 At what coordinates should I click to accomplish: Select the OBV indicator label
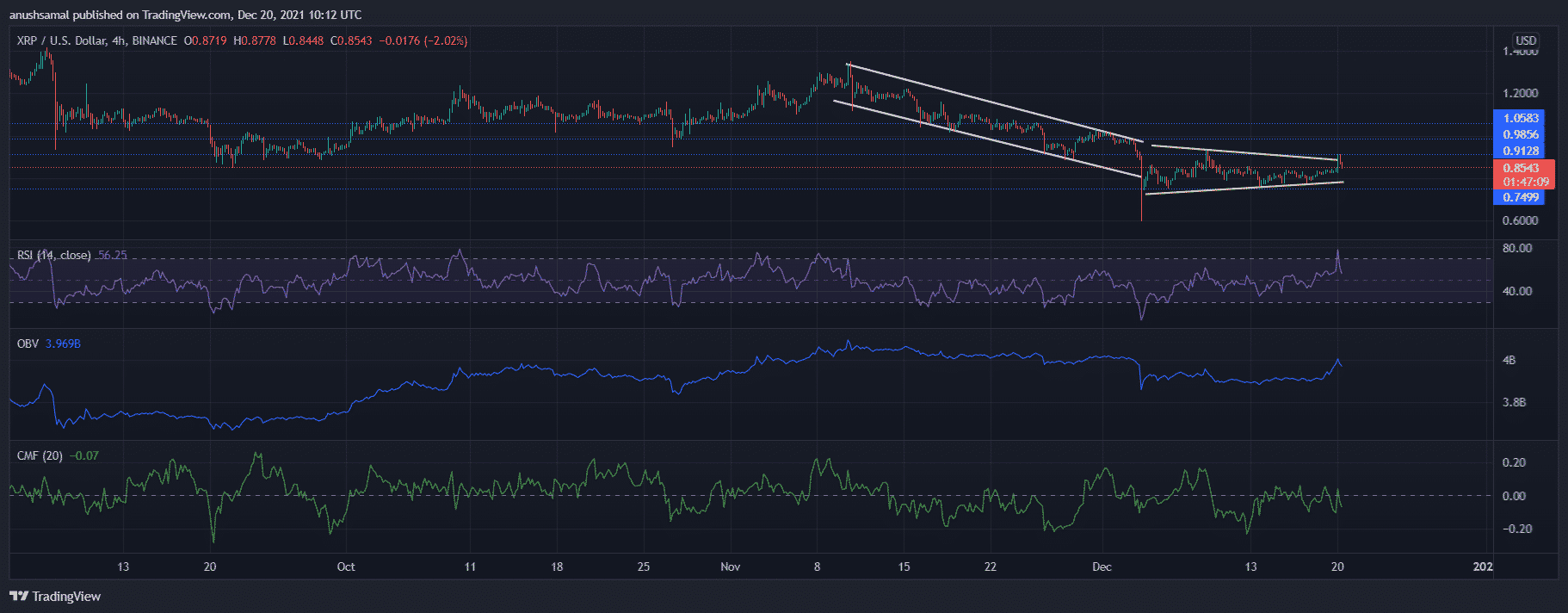pos(28,344)
